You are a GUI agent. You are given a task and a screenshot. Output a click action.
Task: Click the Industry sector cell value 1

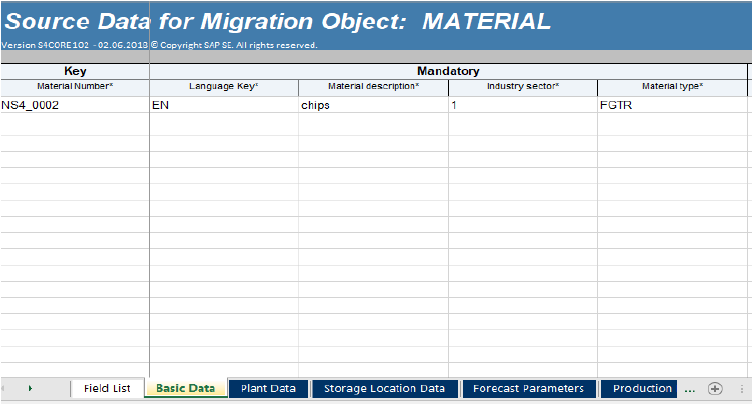tap(522, 105)
